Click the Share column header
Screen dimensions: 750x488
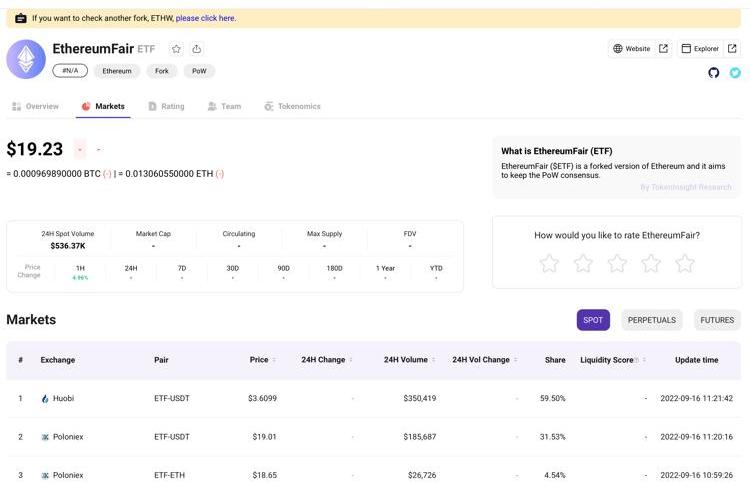[555, 360]
